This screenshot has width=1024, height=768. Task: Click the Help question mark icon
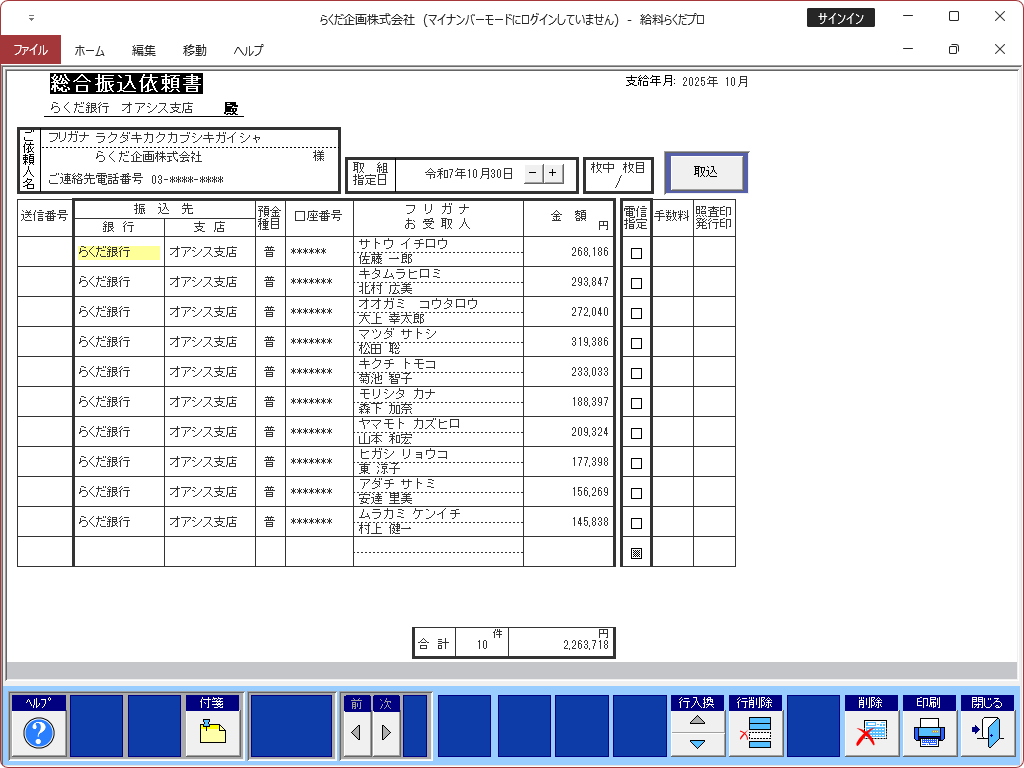pos(39,734)
